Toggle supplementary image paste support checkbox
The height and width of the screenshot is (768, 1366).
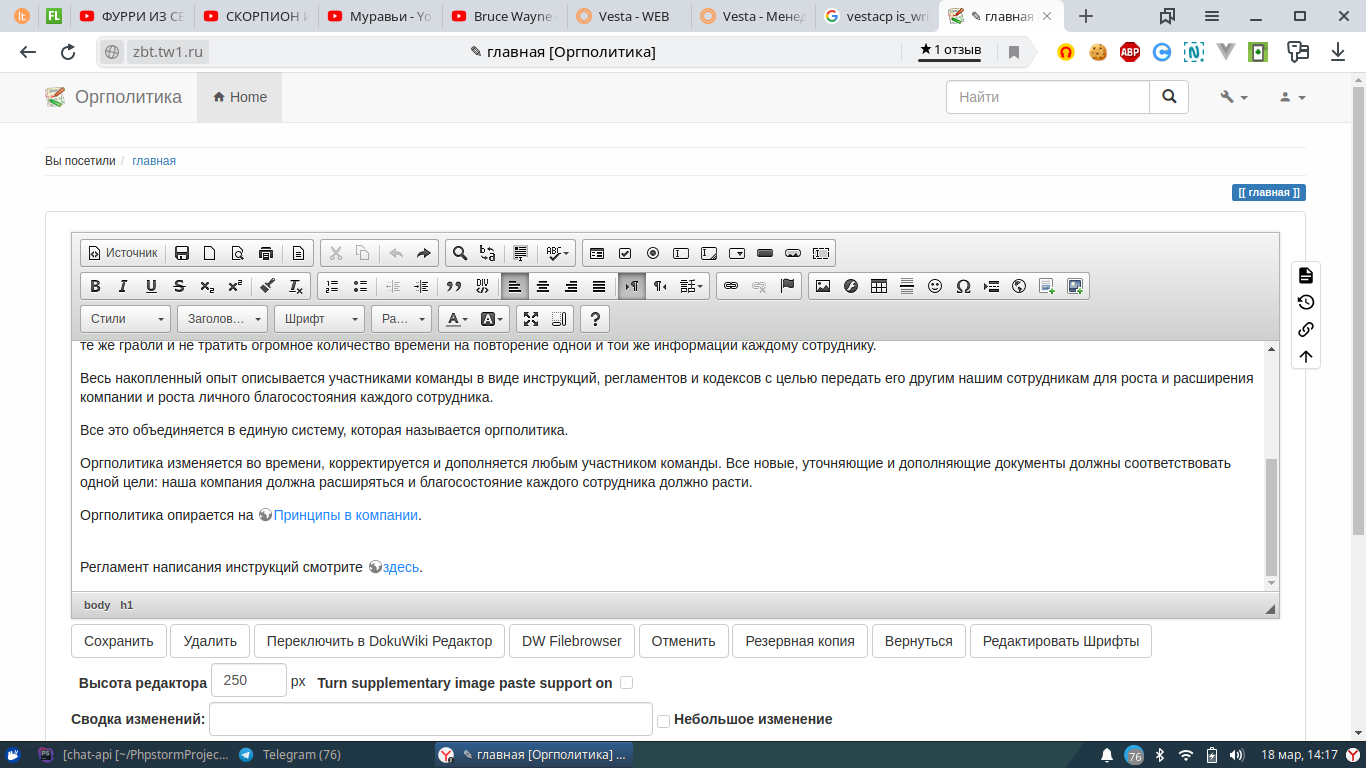click(626, 683)
